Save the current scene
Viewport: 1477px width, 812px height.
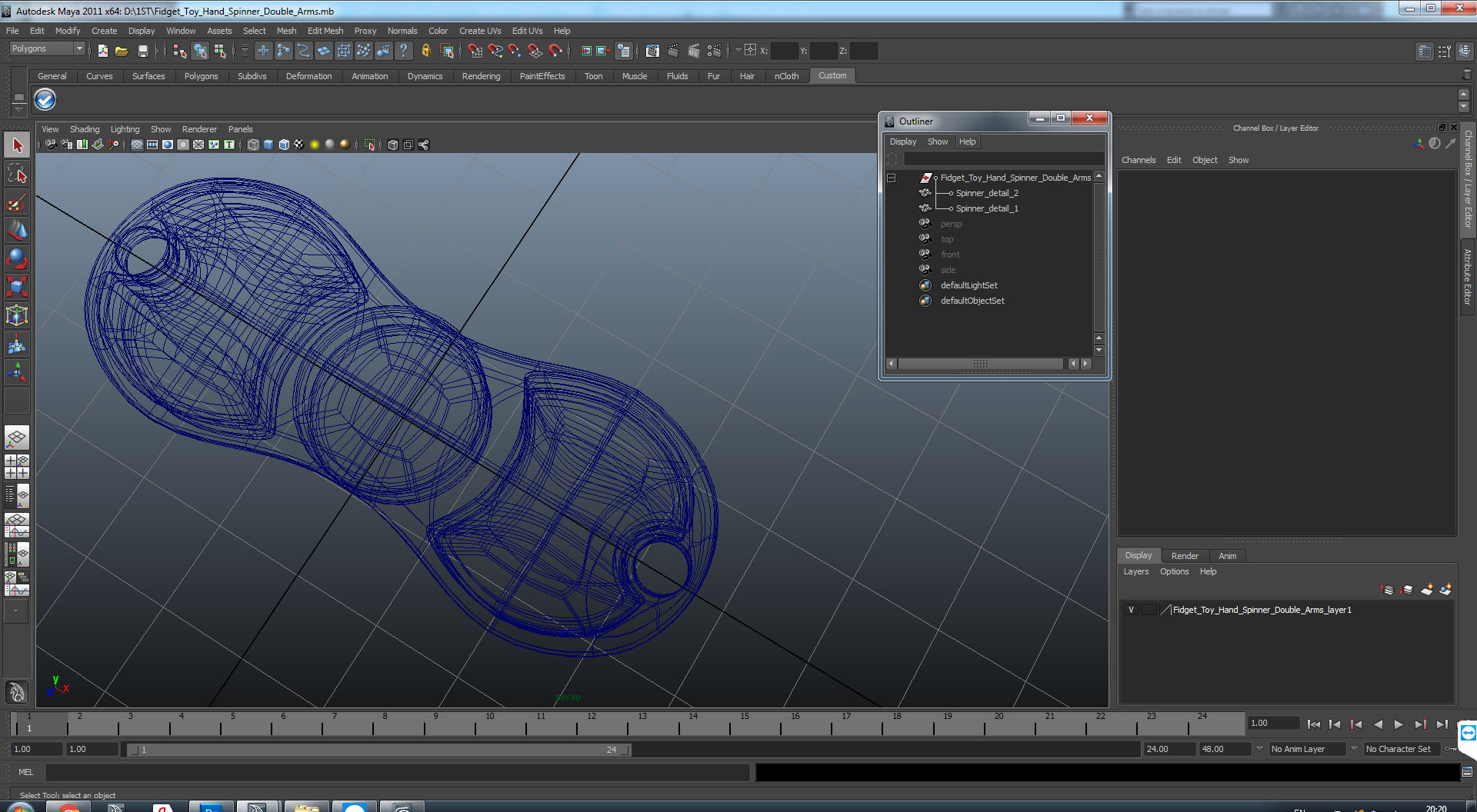(x=142, y=51)
